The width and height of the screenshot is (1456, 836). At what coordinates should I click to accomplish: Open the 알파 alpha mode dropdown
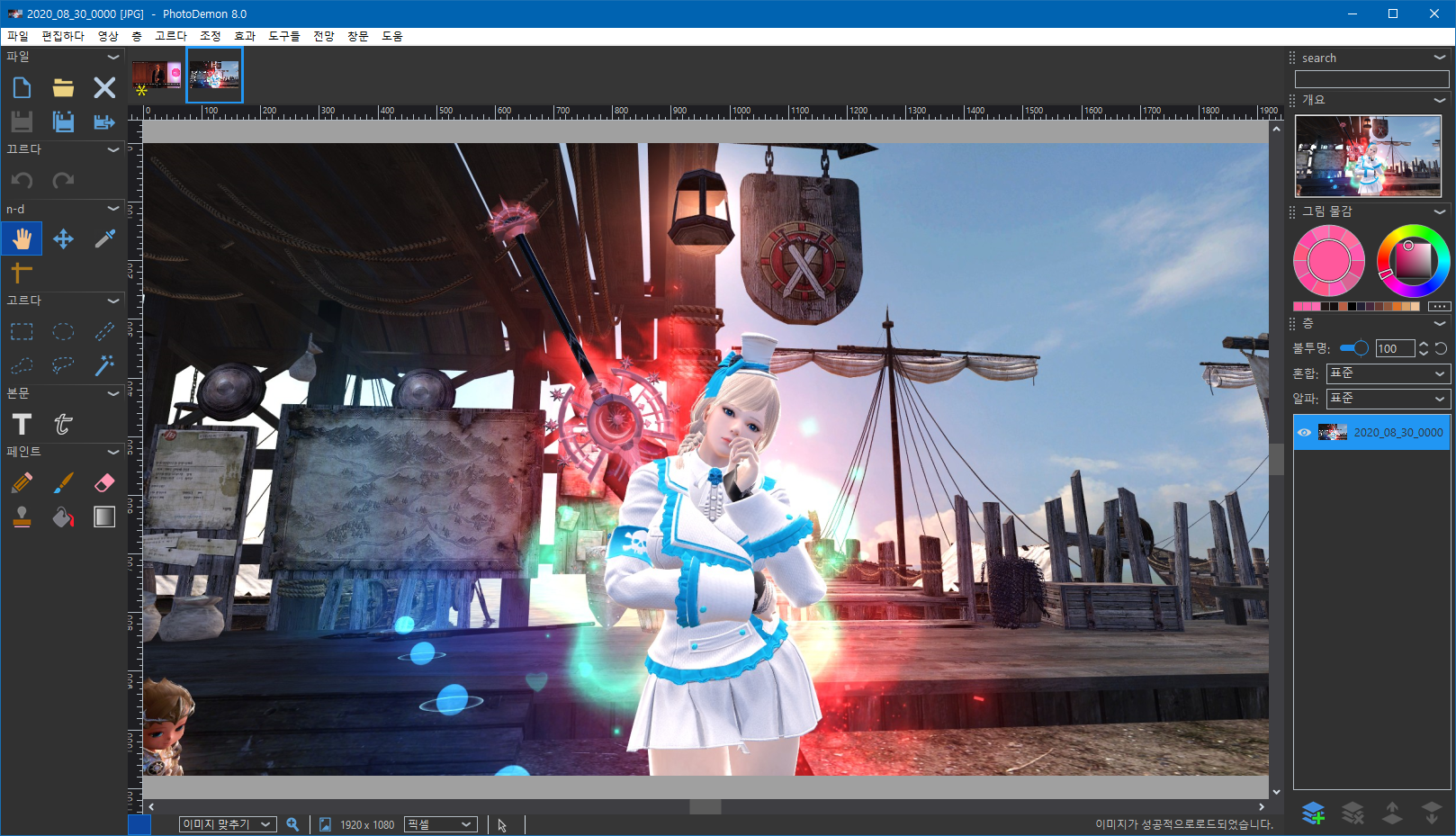coord(1389,399)
